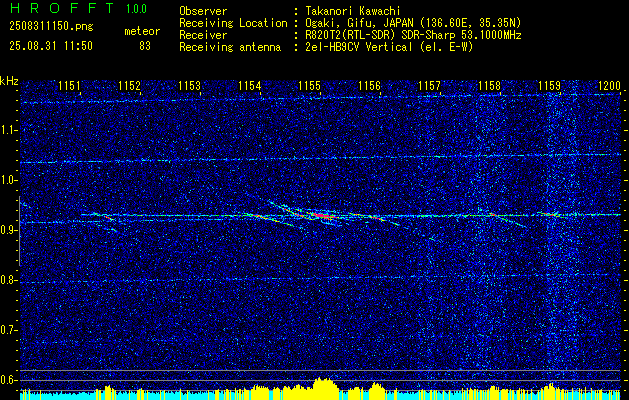Select the version number 1.0.0

(137, 9)
